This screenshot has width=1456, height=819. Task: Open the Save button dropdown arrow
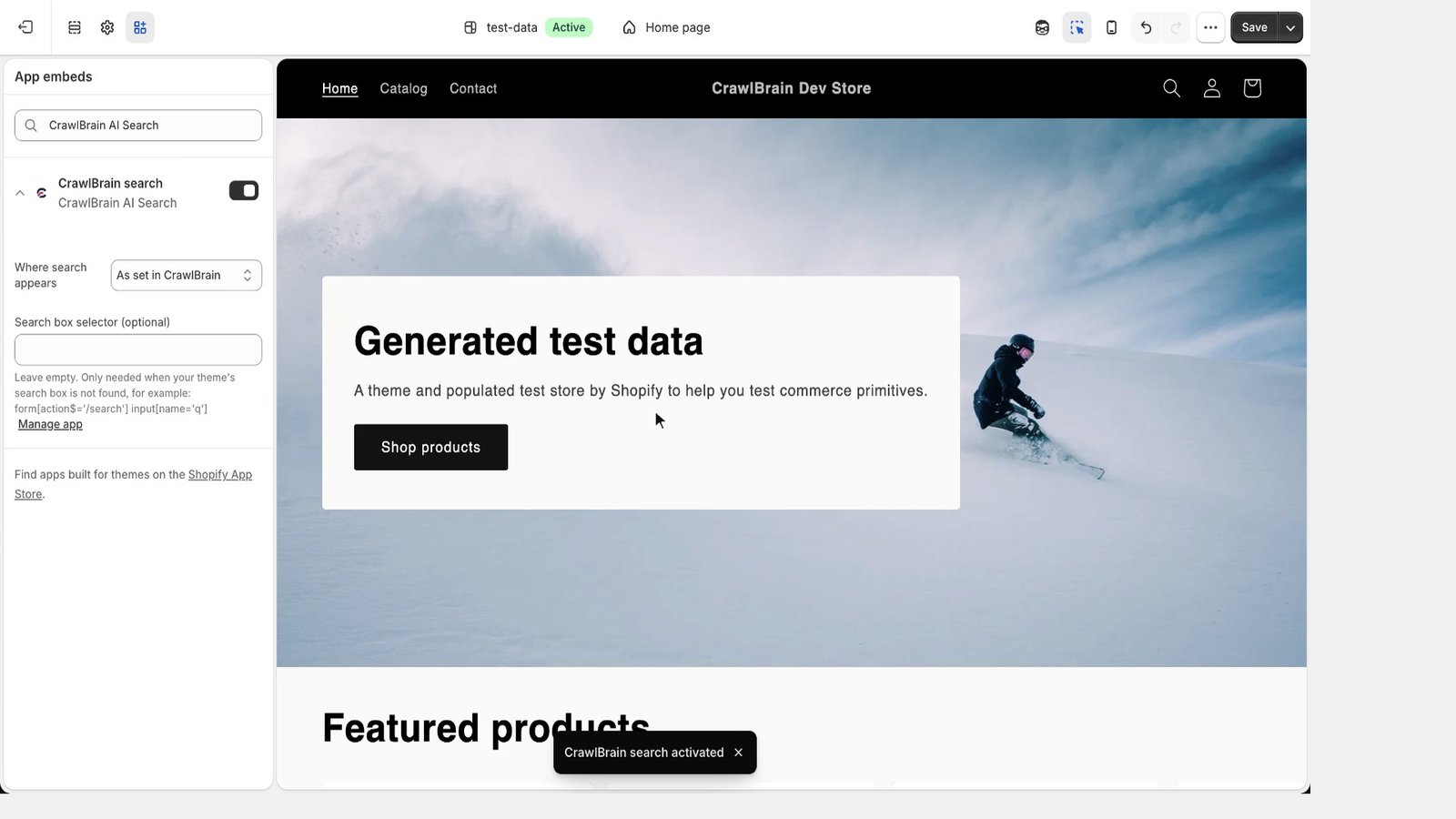pyautogui.click(x=1290, y=27)
